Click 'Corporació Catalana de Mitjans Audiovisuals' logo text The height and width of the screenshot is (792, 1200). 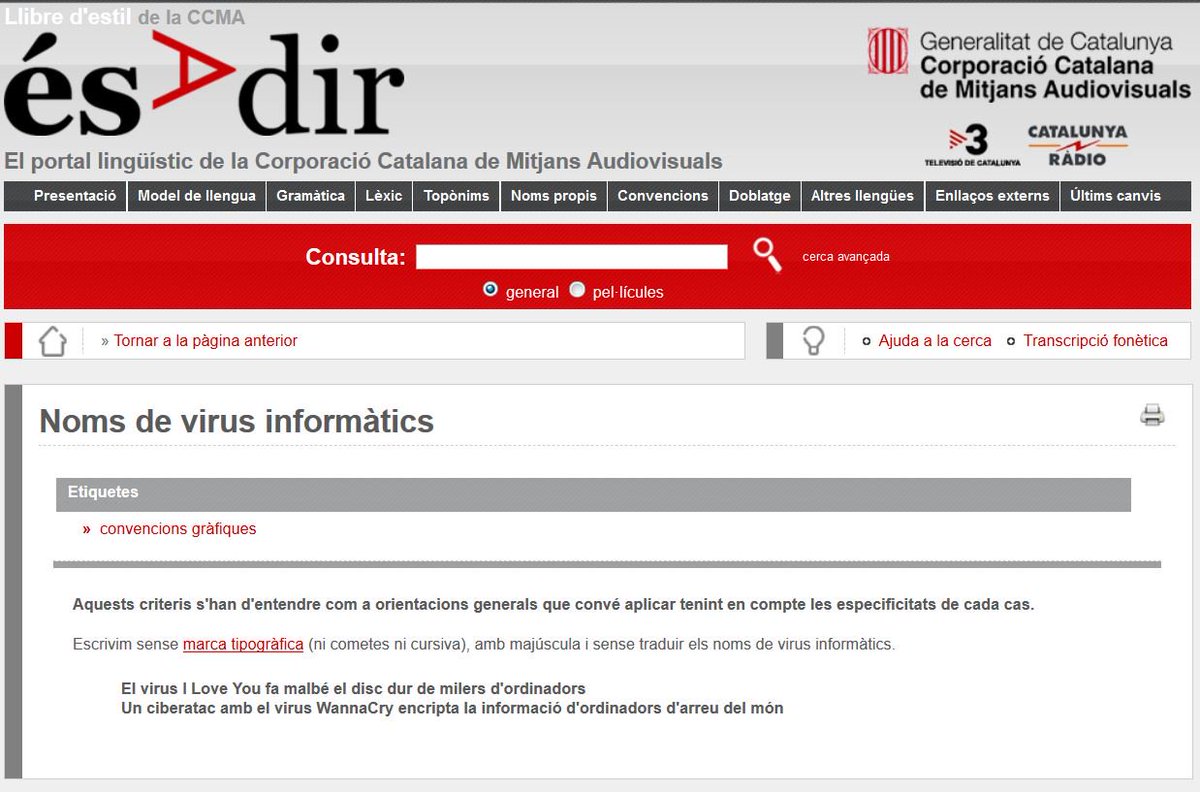tap(1055, 78)
